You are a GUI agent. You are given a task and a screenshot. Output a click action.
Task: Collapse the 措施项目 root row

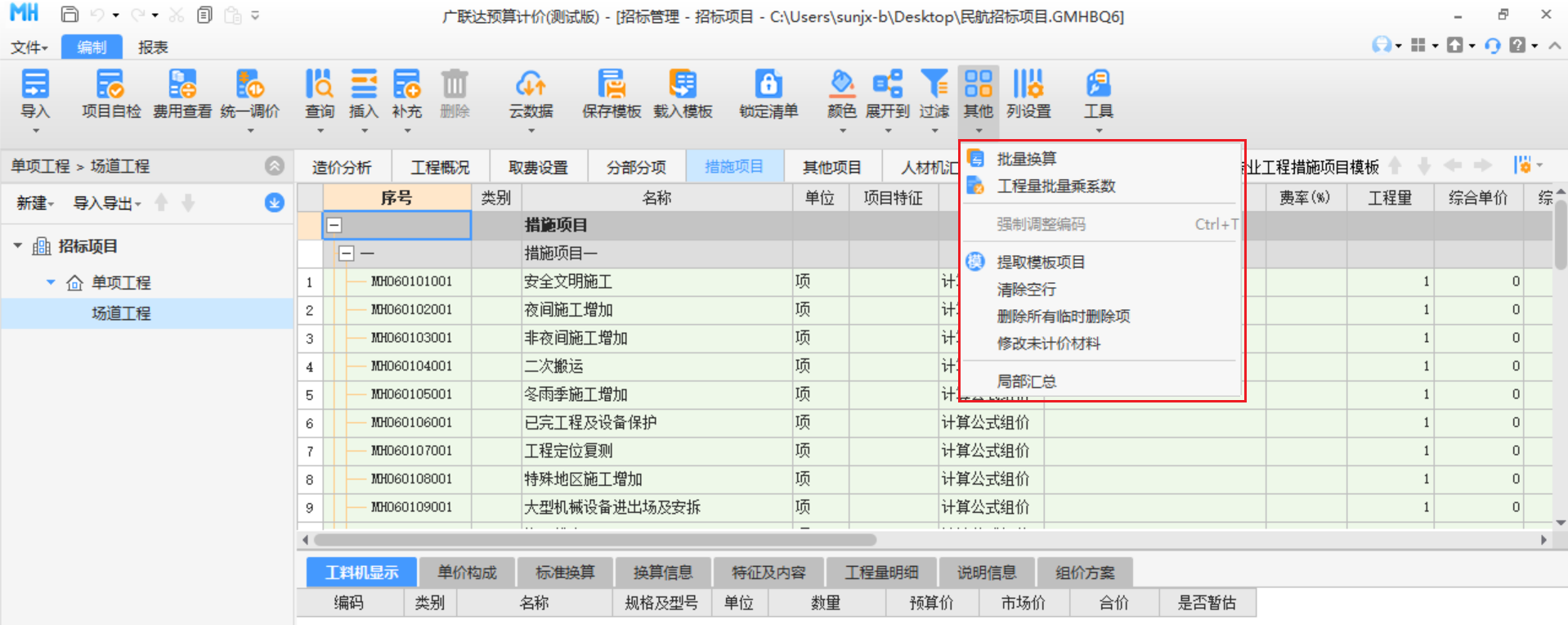[x=334, y=225]
